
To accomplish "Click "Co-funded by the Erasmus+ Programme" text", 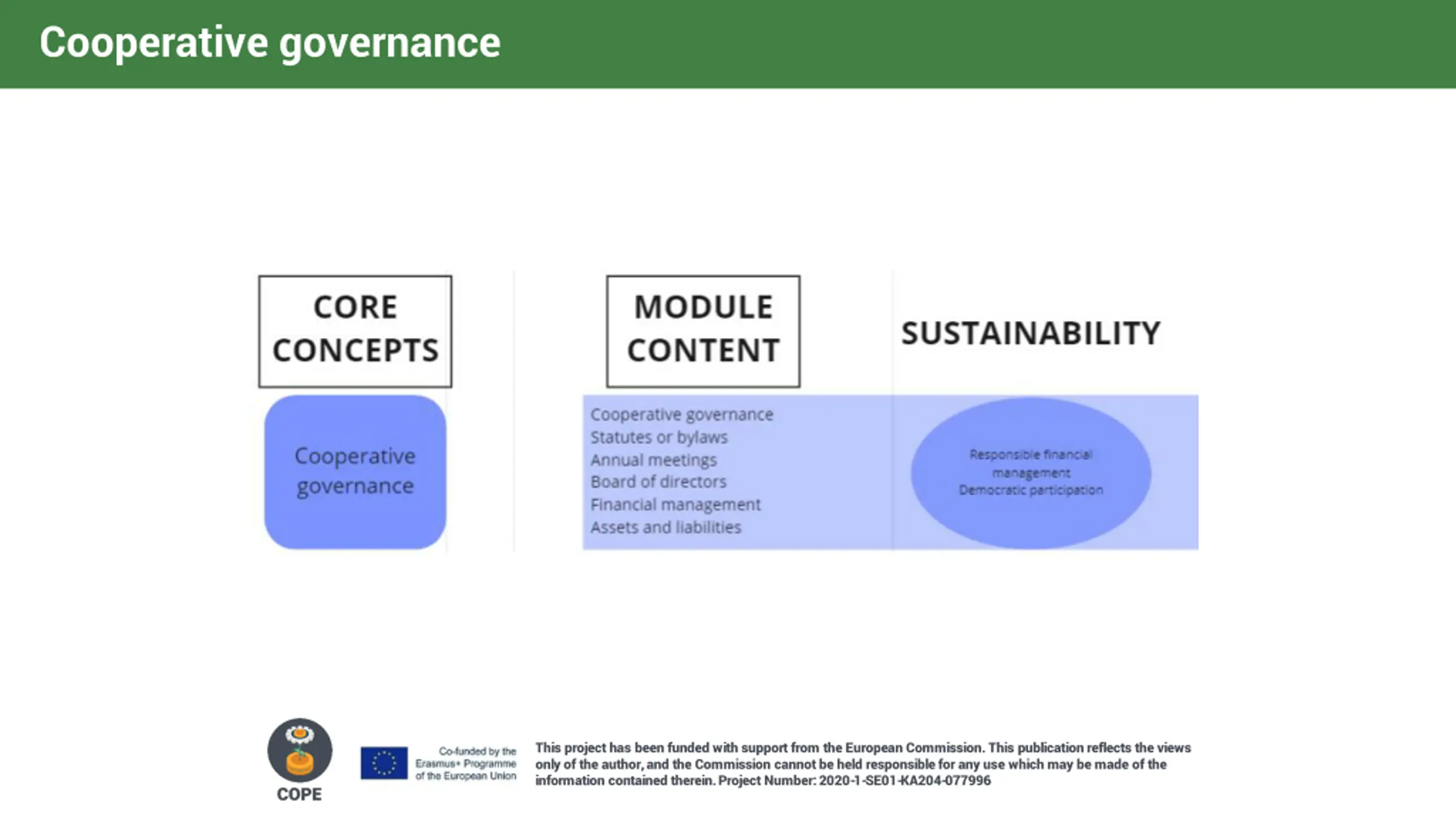I will [x=466, y=763].
